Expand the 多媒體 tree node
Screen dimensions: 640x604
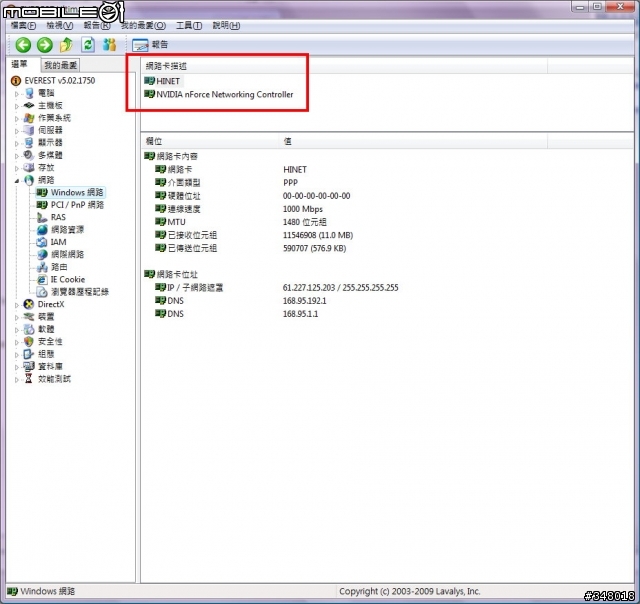click(17, 155)
